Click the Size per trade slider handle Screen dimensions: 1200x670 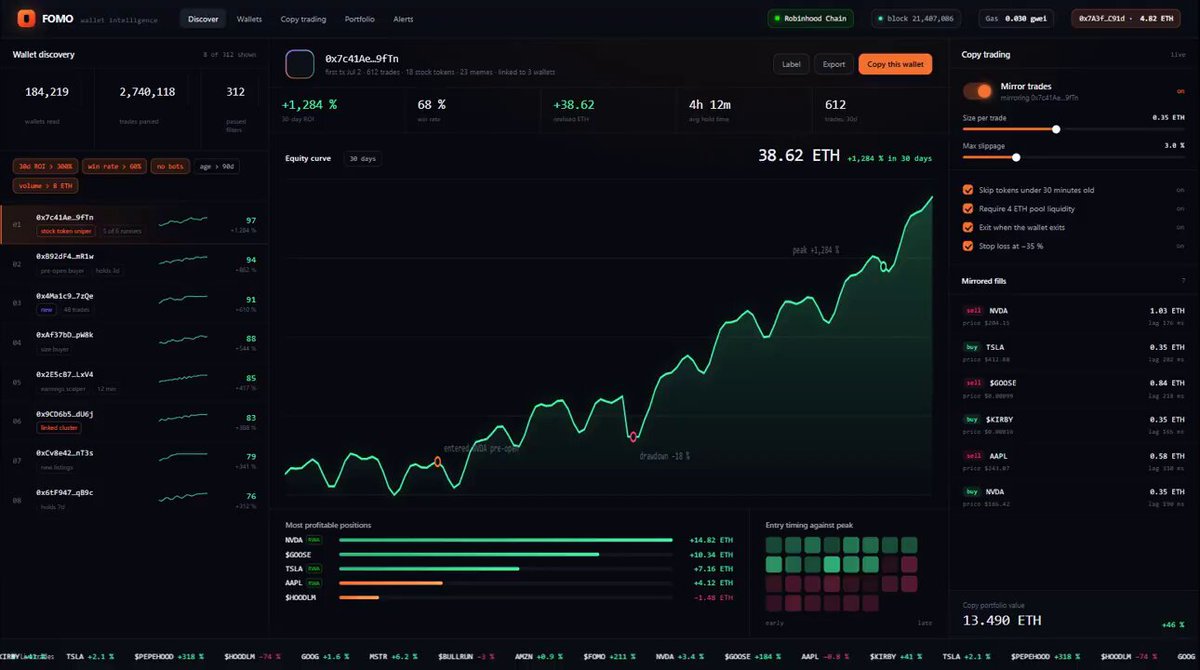[x=1056, y=129]
